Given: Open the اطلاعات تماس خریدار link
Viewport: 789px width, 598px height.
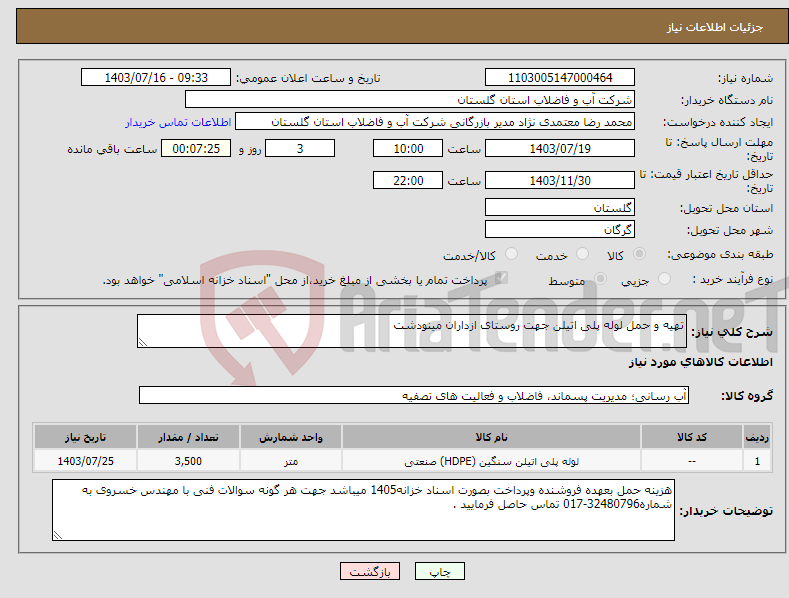Looking at the screenshot, I should [178, 122].
